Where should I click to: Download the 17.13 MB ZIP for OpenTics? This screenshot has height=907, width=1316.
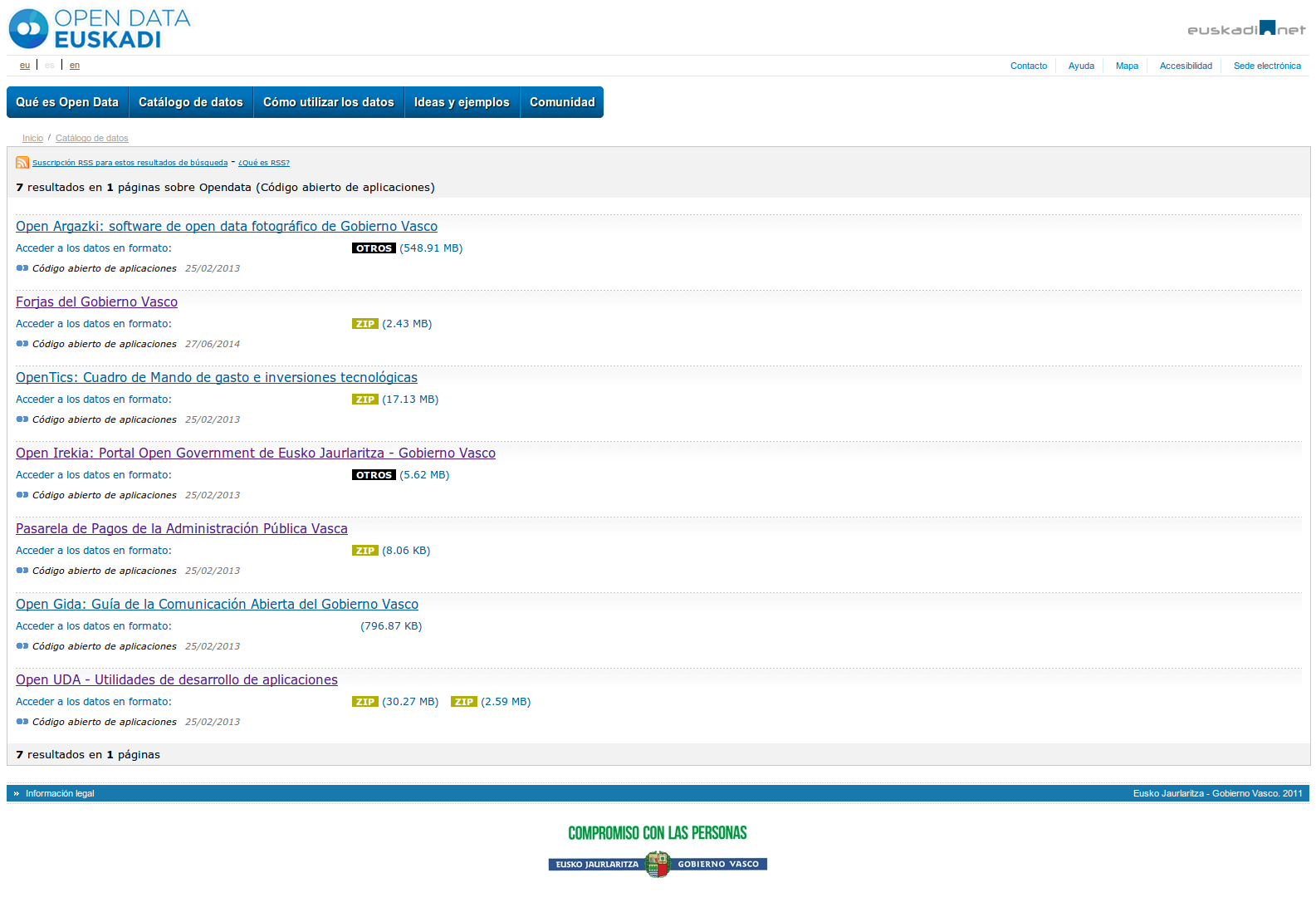[x=364, y=400]
